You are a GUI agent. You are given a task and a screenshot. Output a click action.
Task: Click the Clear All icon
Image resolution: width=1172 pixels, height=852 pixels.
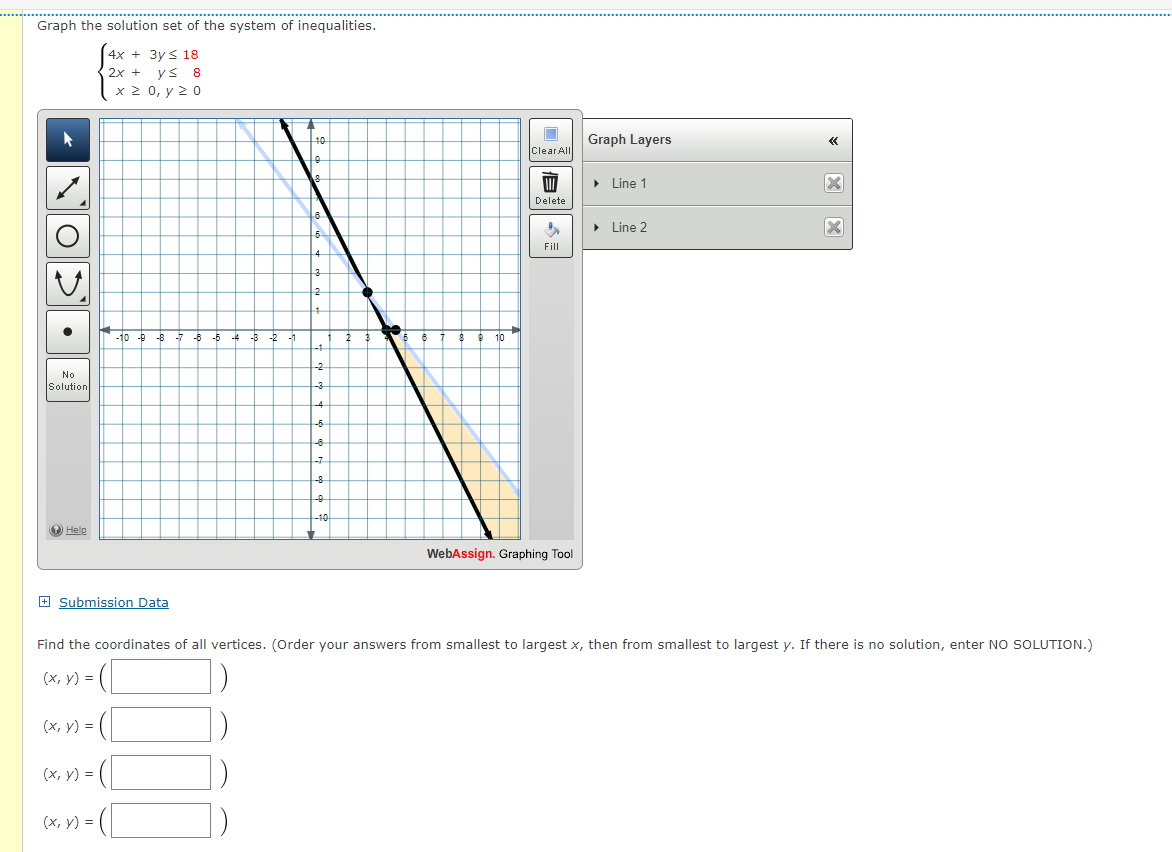click(x=550, y=140)
